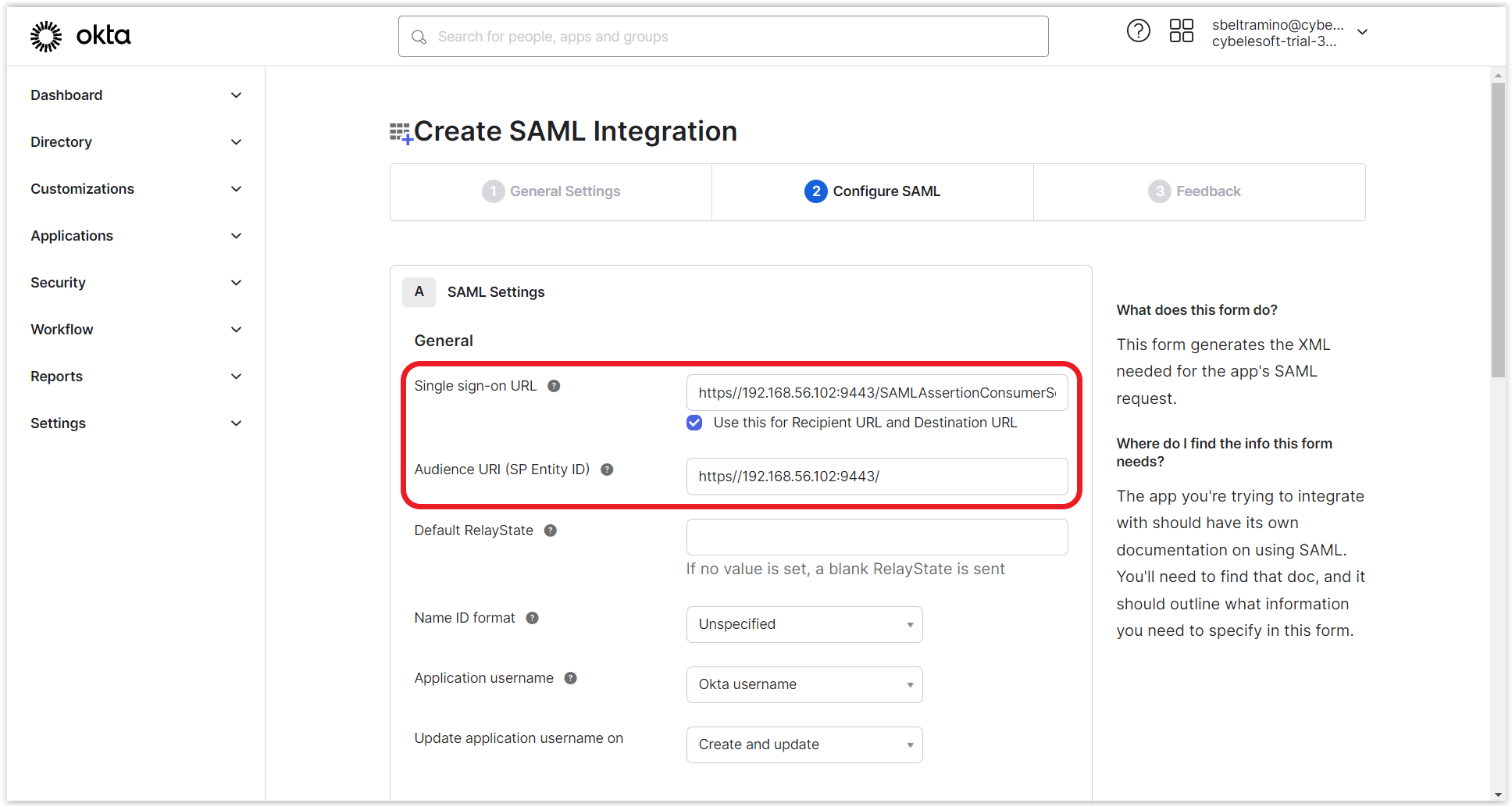Click the step 3 number circle
This screenshot has width=1512, height=807.
pyautogui.click(x=1159, y=191)
